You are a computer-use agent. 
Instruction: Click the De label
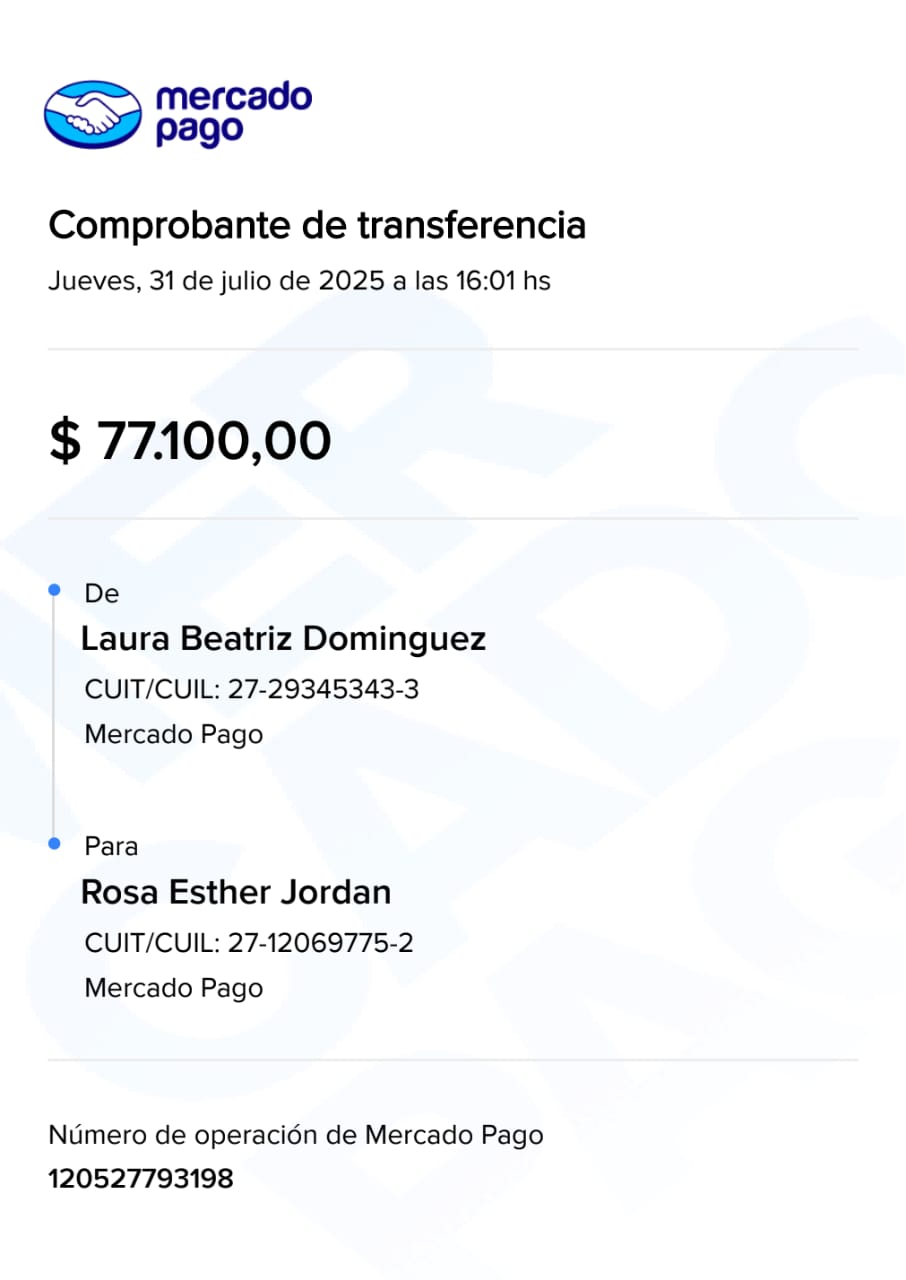102,594
